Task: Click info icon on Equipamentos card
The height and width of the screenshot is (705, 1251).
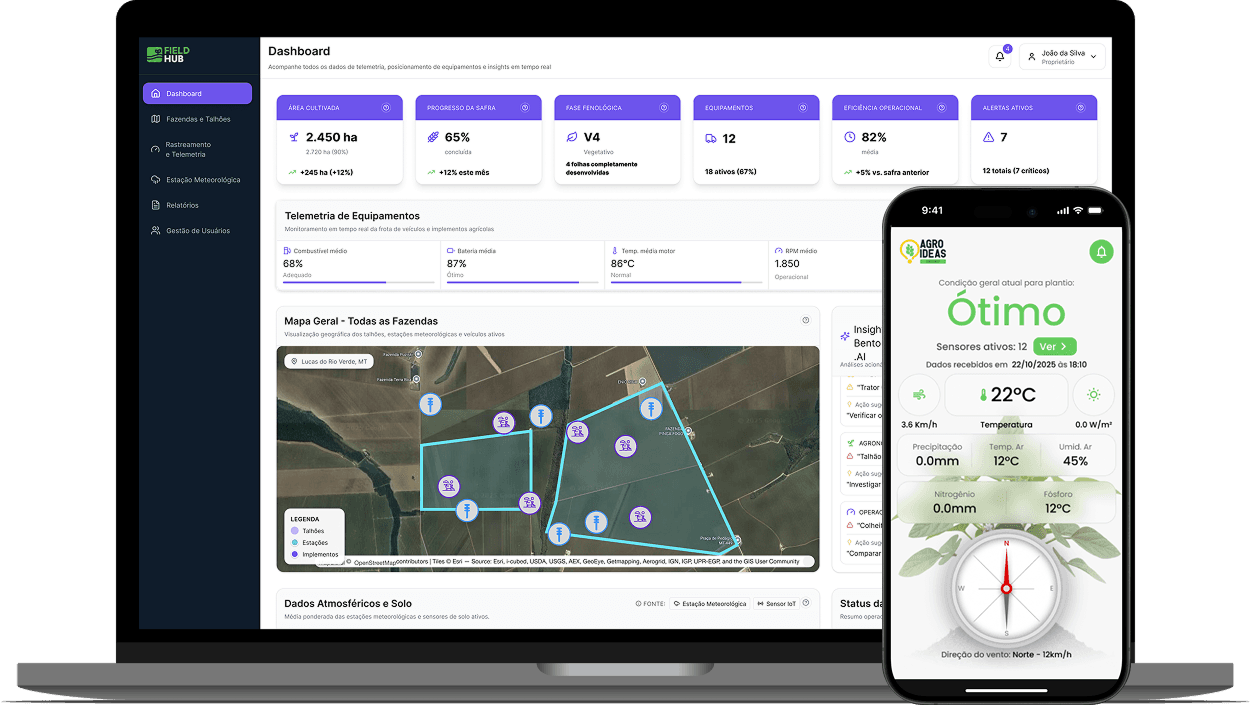Action: point(803,108)
